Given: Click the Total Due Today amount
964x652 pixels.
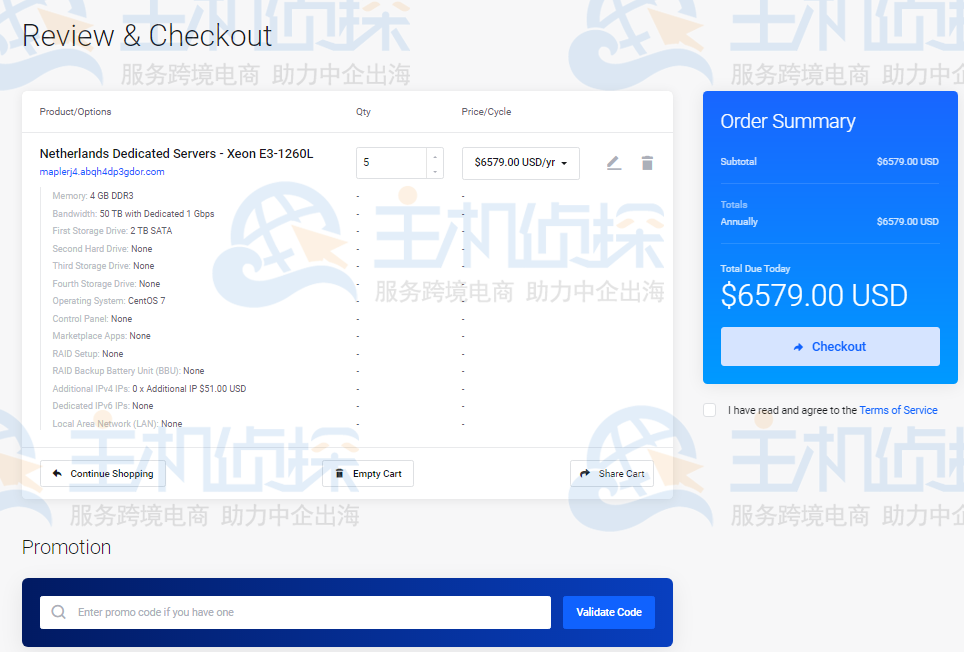Looking at the screenshot, I should tap(814, 296).
